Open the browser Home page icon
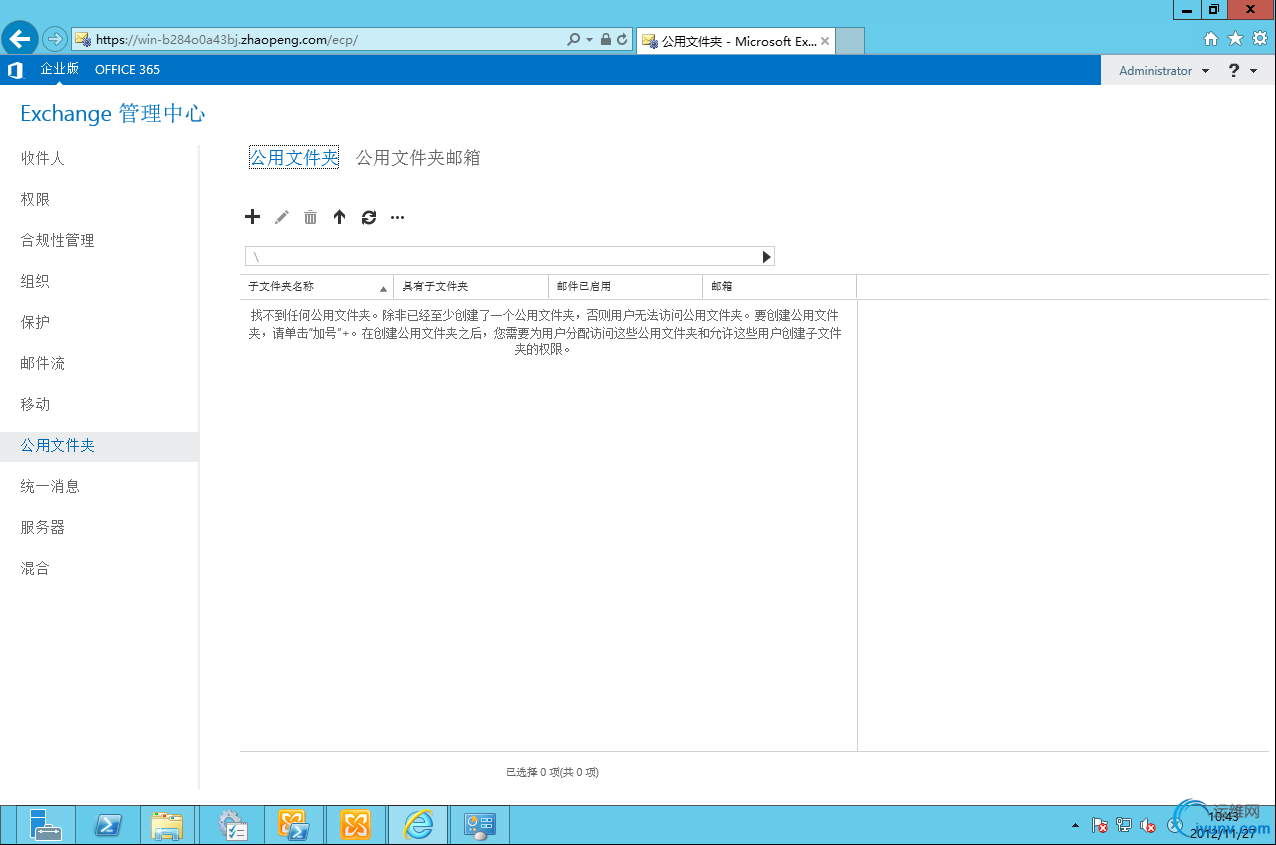The image size is (1276, 845). pos(1211,39)
